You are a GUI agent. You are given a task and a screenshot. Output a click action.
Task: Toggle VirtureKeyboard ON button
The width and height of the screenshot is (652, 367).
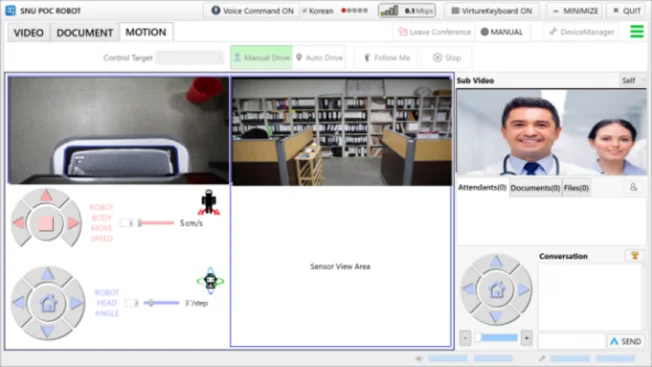point(491,11)
